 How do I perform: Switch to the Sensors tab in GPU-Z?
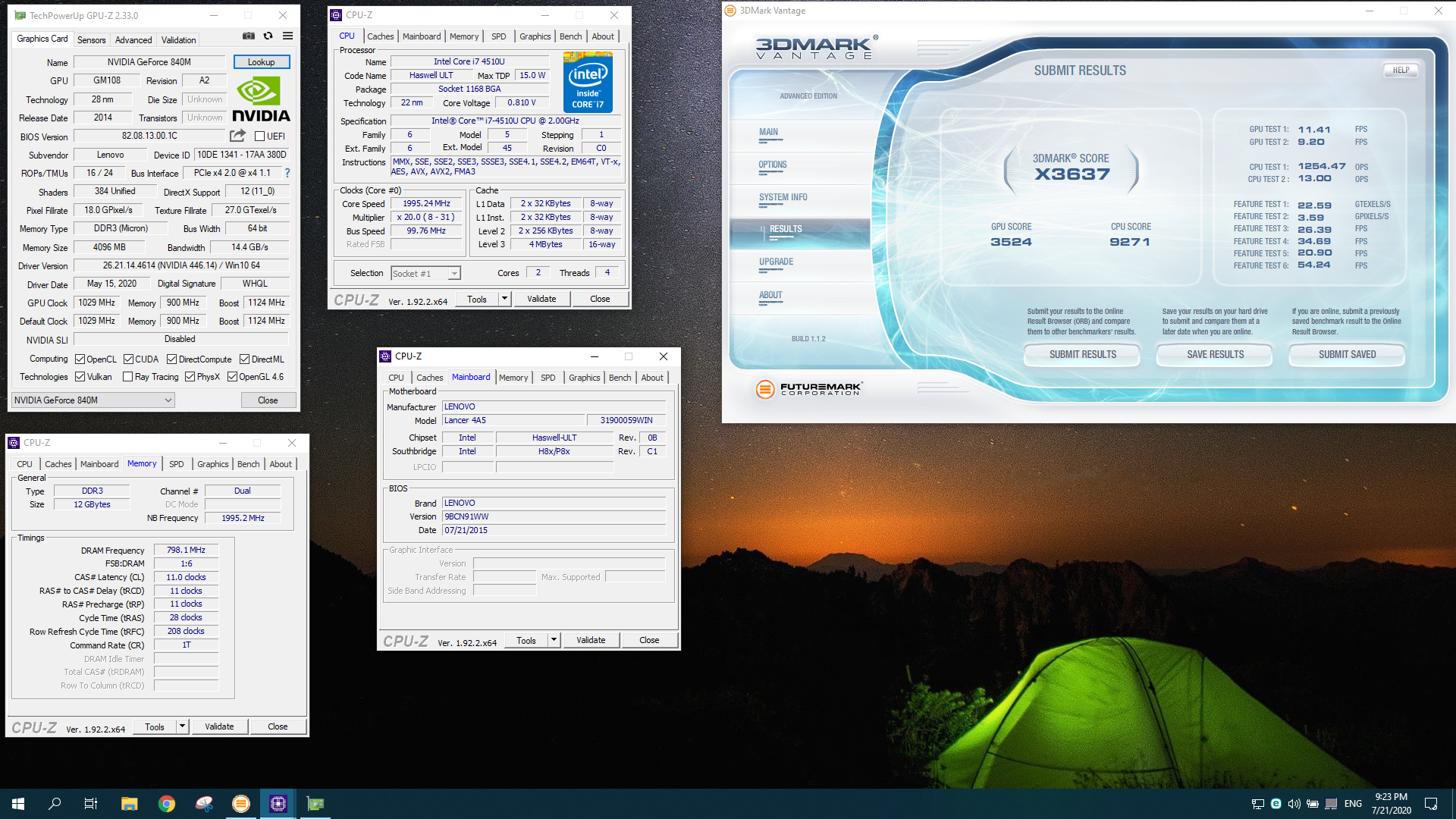click(x=92, y=40)
